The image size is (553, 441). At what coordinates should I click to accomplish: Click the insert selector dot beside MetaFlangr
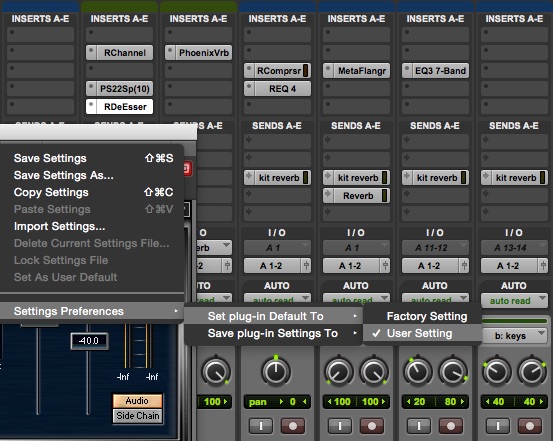coord(328,69)
